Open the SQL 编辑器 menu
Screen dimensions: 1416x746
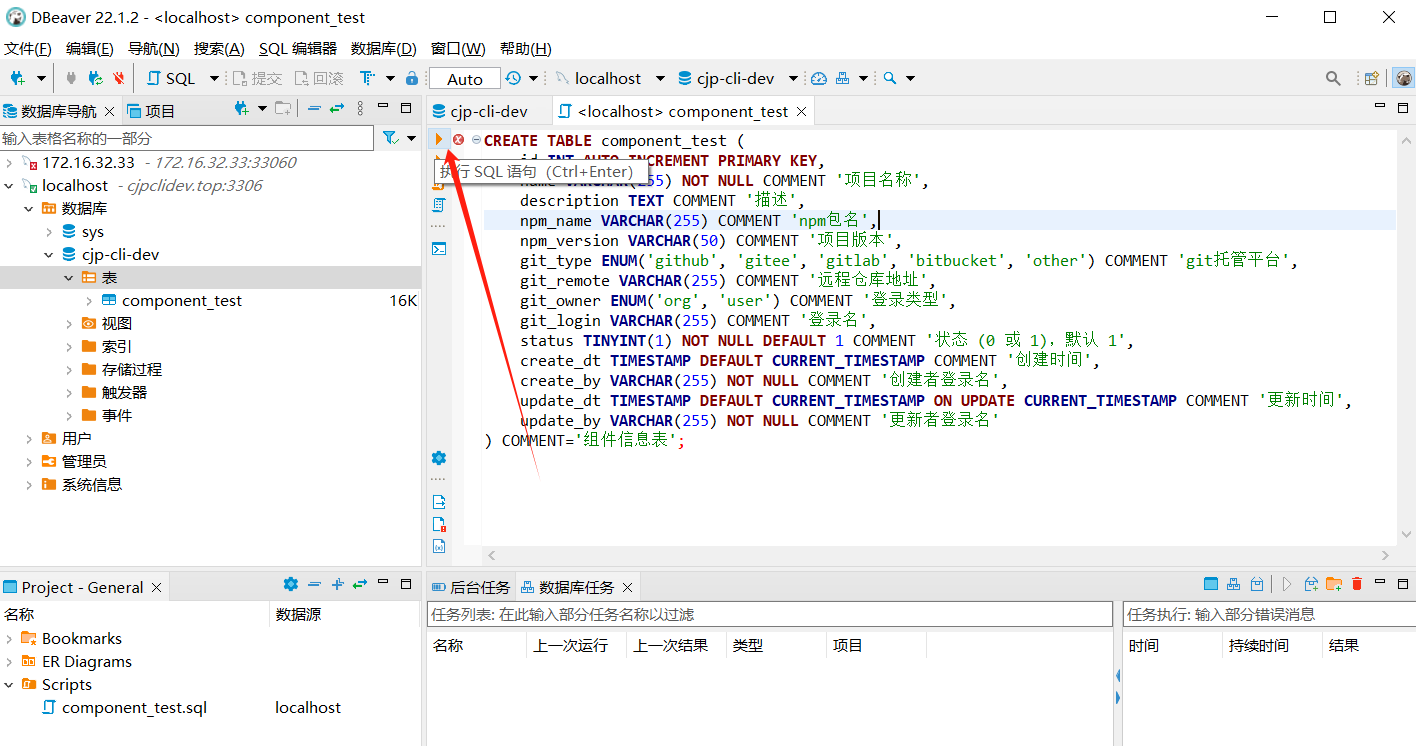[x=298, y=48]
